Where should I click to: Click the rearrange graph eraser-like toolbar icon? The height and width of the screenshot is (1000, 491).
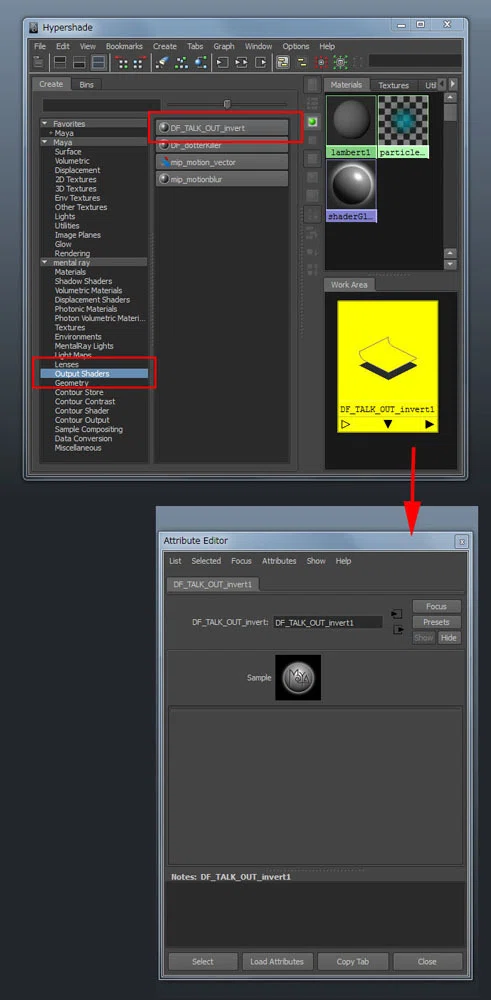coord(163,62)
